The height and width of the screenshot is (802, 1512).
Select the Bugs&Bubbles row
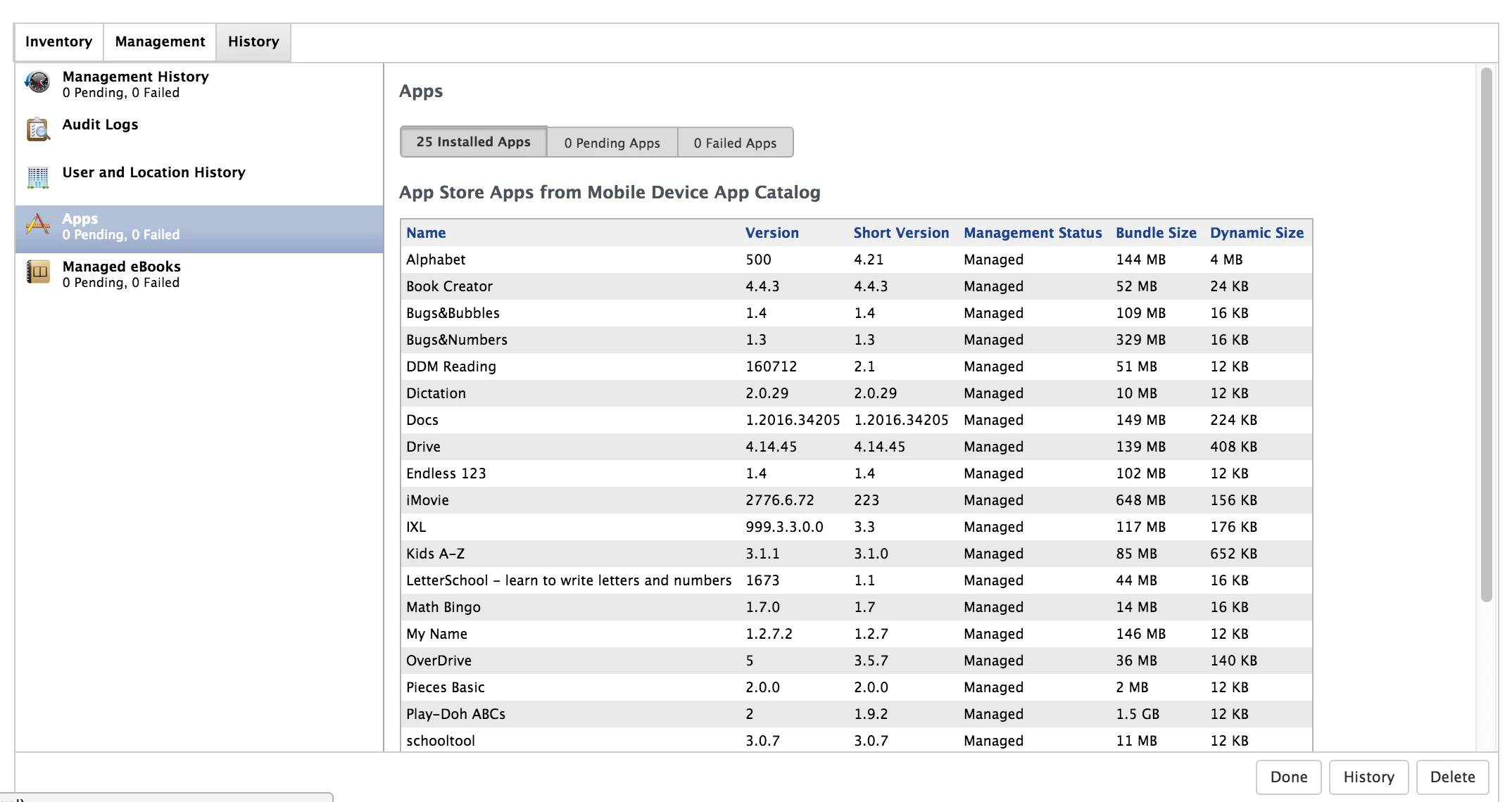click(856, 313)
